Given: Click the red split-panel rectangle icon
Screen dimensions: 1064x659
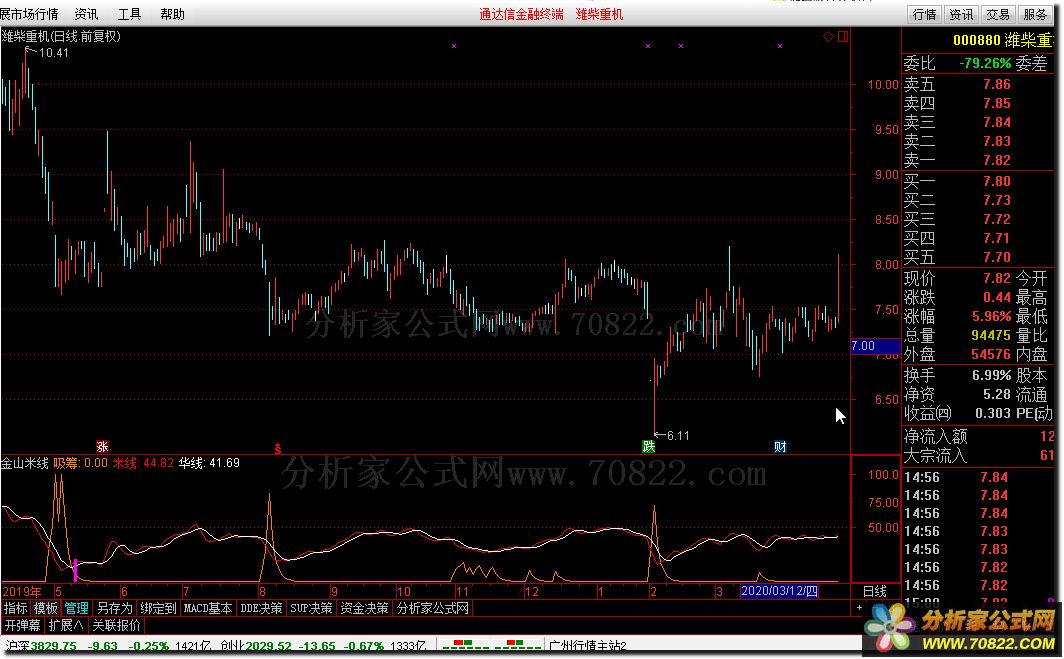Looking at the screenshot, I should coord(843,36).
